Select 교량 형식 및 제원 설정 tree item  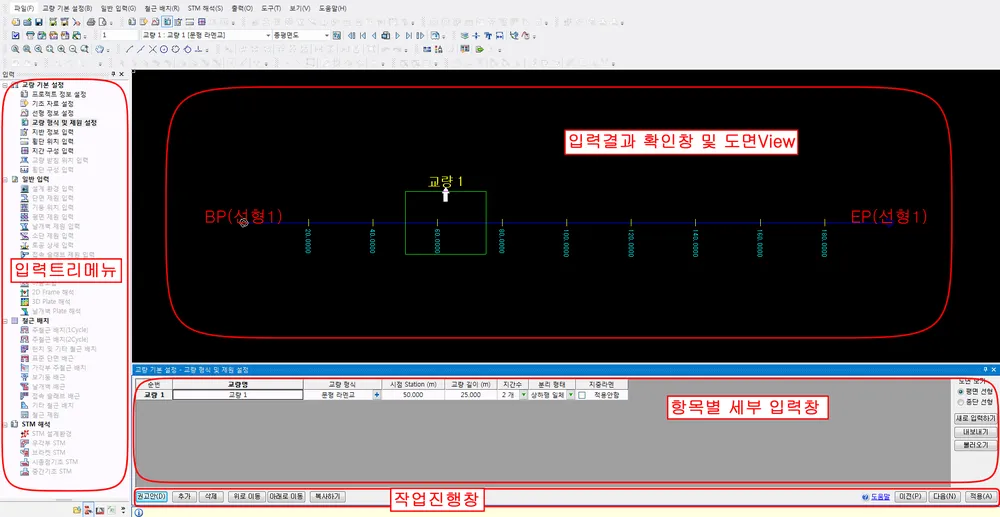[64, 122]
